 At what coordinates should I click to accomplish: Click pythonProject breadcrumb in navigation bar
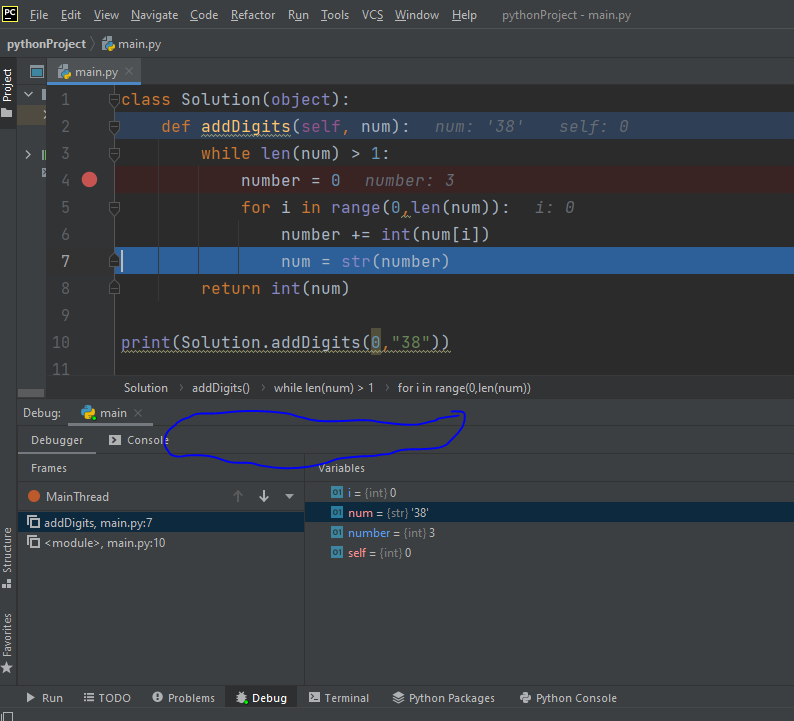[46, 44]
